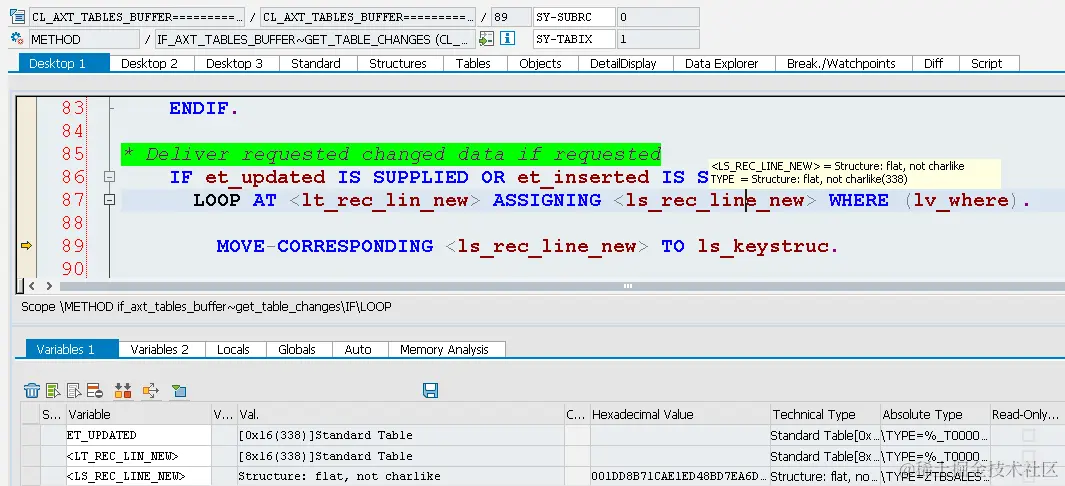The height and width of the screenshot is (486, 1065).
Task: Click the ENDIF. statement on line 83
Action: click(x=204, y=109)
